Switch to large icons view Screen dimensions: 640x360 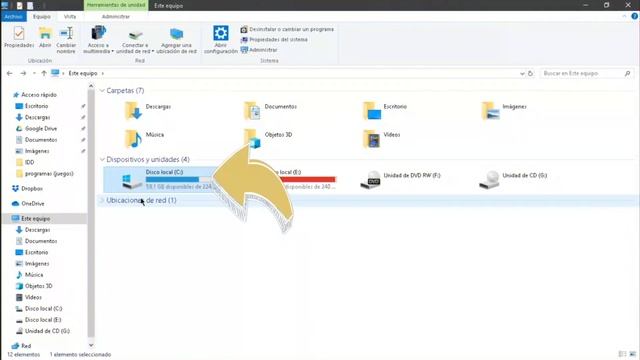click(x=633, y=354)
